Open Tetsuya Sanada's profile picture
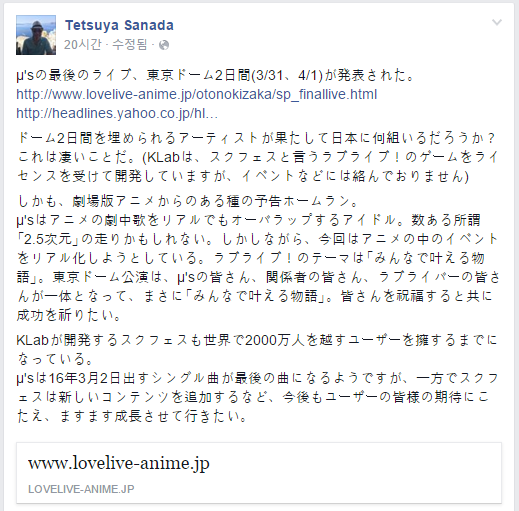Viewport: 519px width, 511px height. (36, 35)
